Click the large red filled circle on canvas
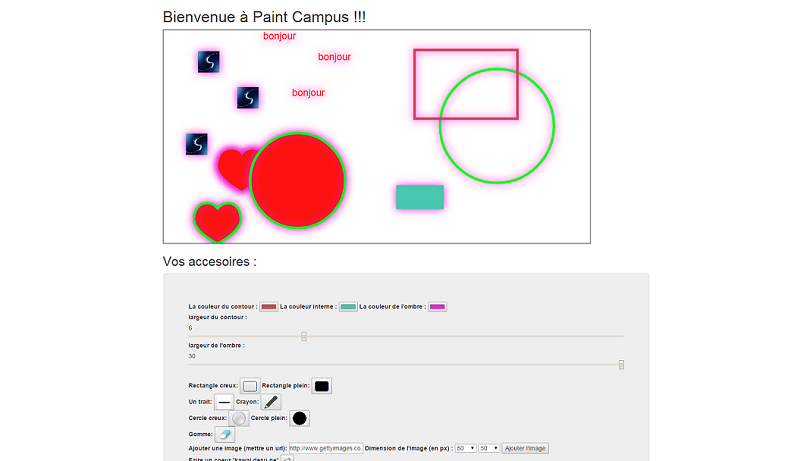This screenshot has height=461, width=810. [x=298, y=181]
